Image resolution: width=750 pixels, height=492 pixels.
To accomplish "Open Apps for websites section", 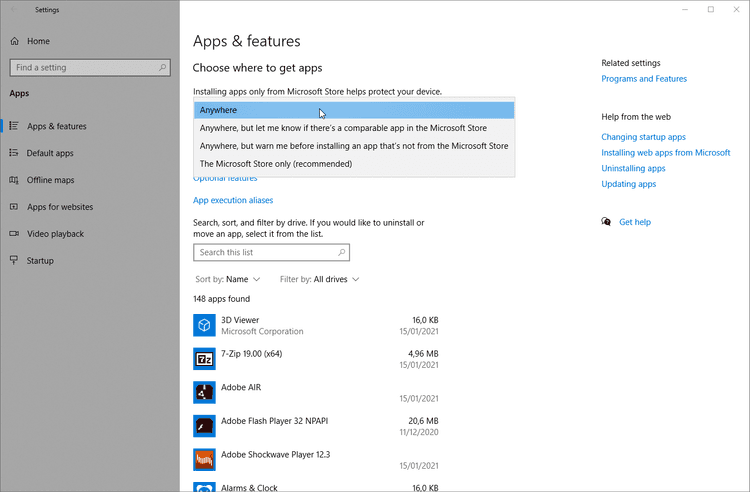I will tap(60, 207).
